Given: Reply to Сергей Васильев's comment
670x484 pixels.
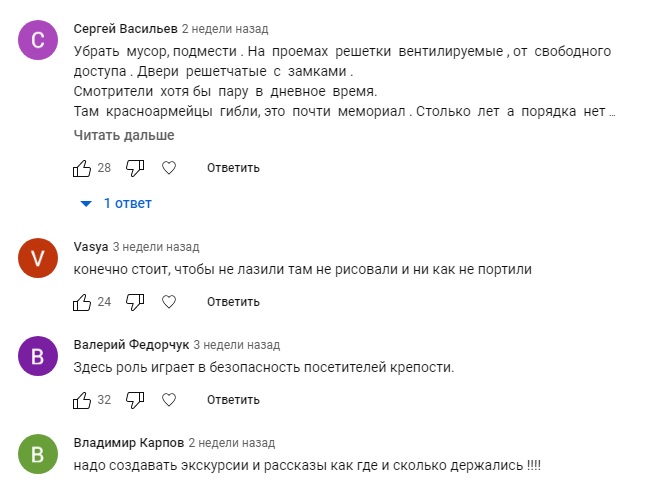Looking at the screenshot, I should pos(233,168).
